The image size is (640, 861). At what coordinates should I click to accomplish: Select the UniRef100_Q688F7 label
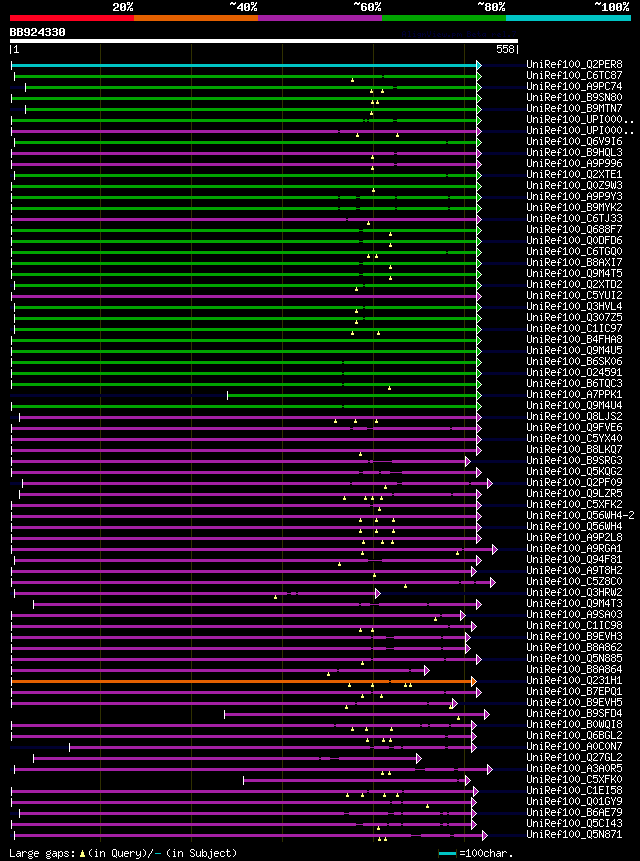574,229
